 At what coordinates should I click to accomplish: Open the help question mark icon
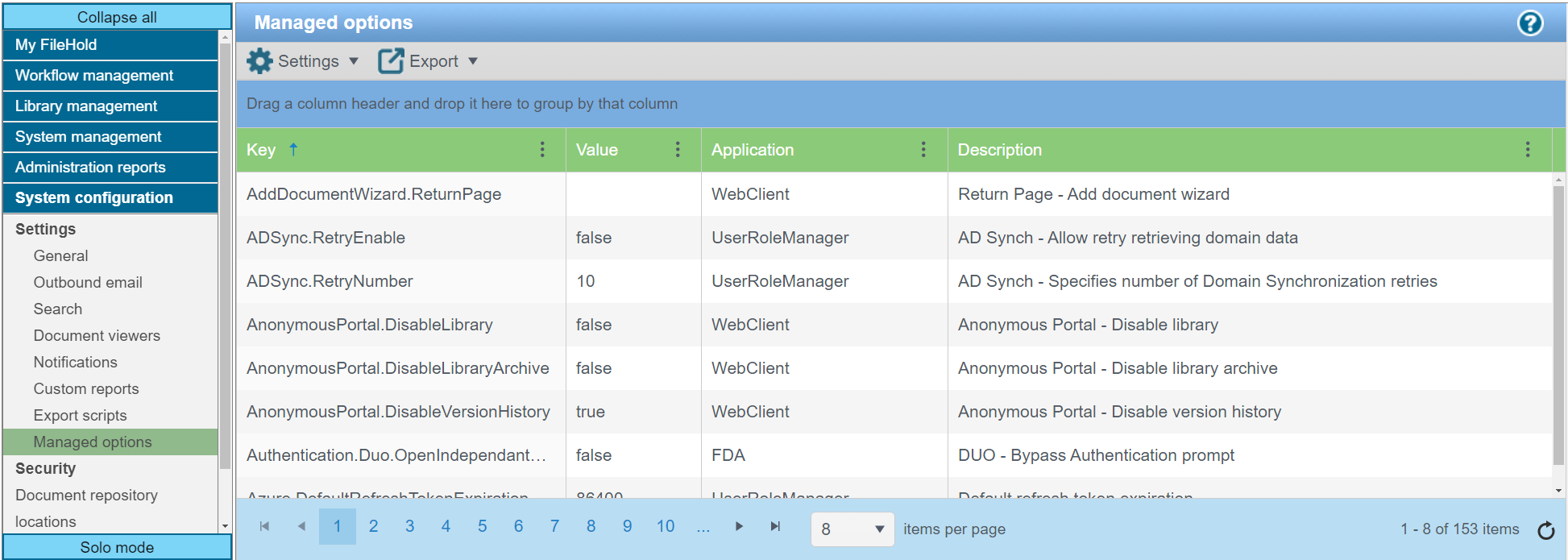pyautogui.click(x=1529, y=23)
